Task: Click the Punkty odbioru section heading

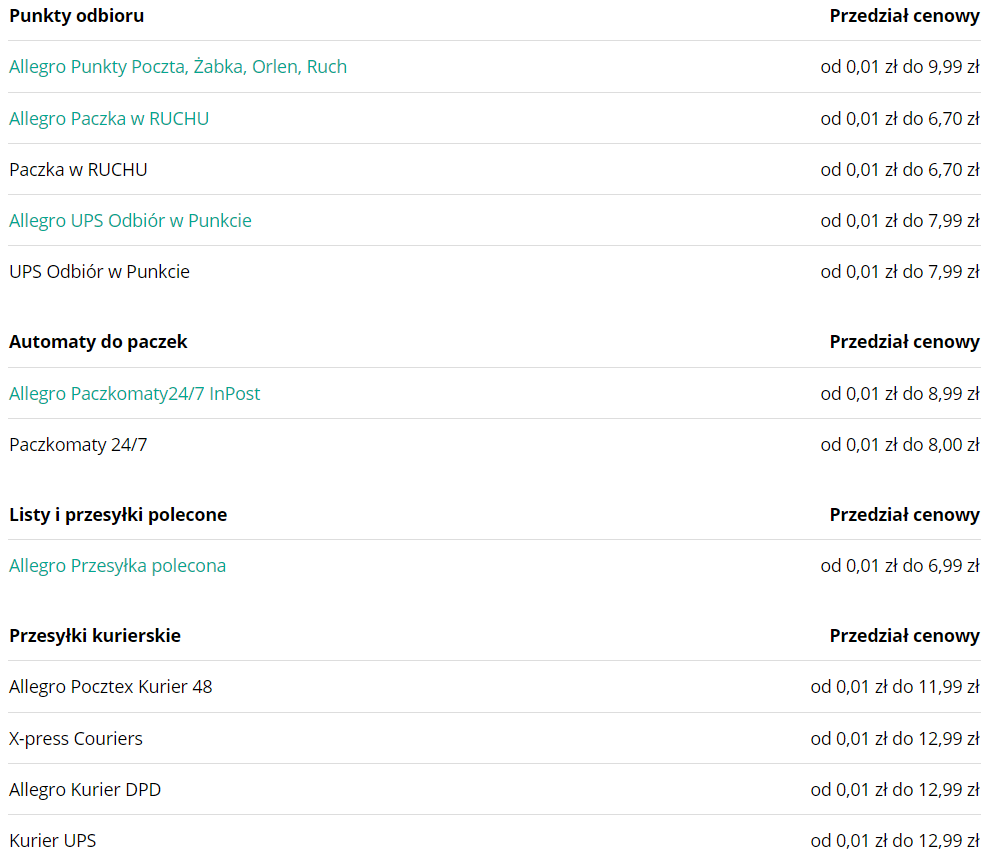Action: pyautogui.click(x=77, y=16)
